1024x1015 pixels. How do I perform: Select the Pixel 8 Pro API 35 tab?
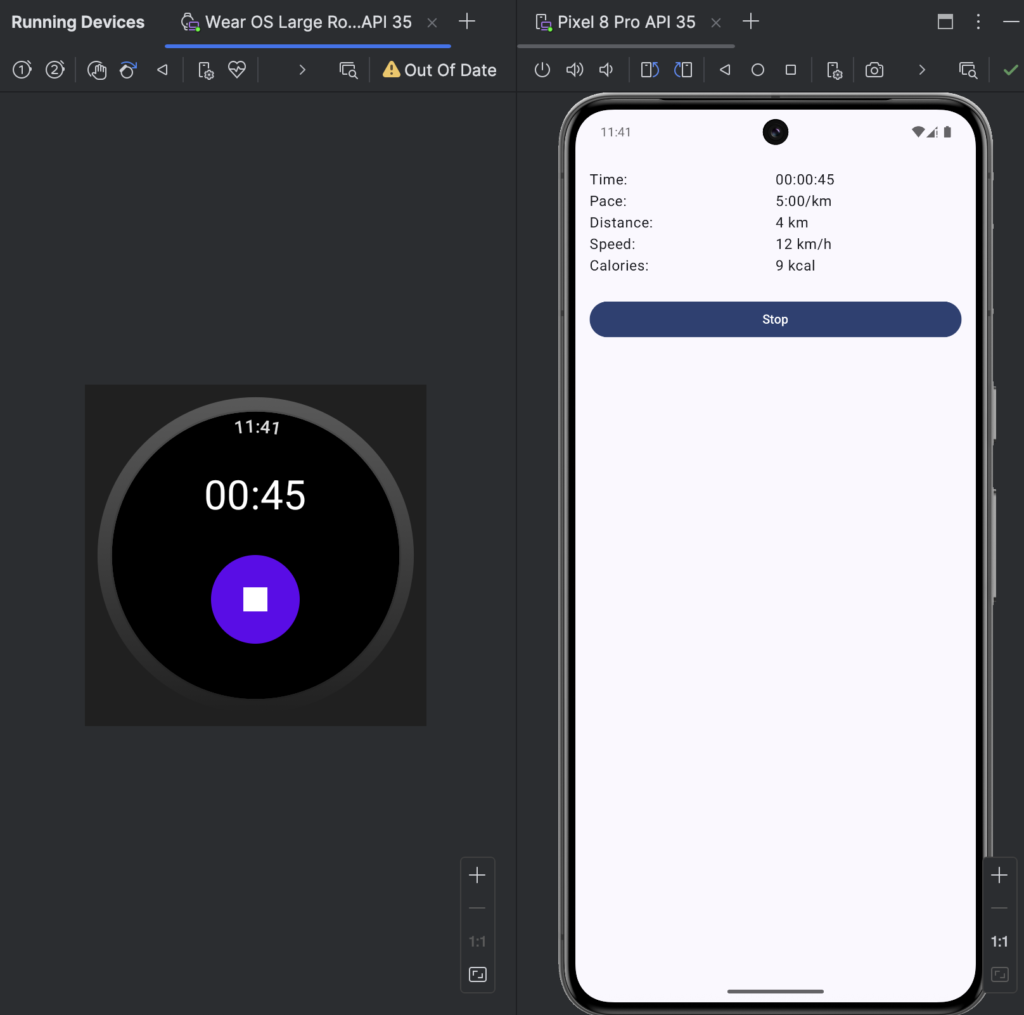pos(625,22)
